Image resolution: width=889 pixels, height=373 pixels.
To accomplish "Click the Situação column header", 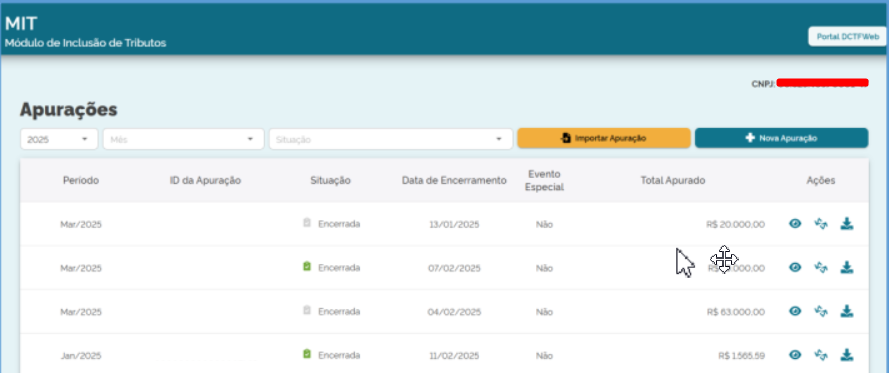I will coord(331,181).
